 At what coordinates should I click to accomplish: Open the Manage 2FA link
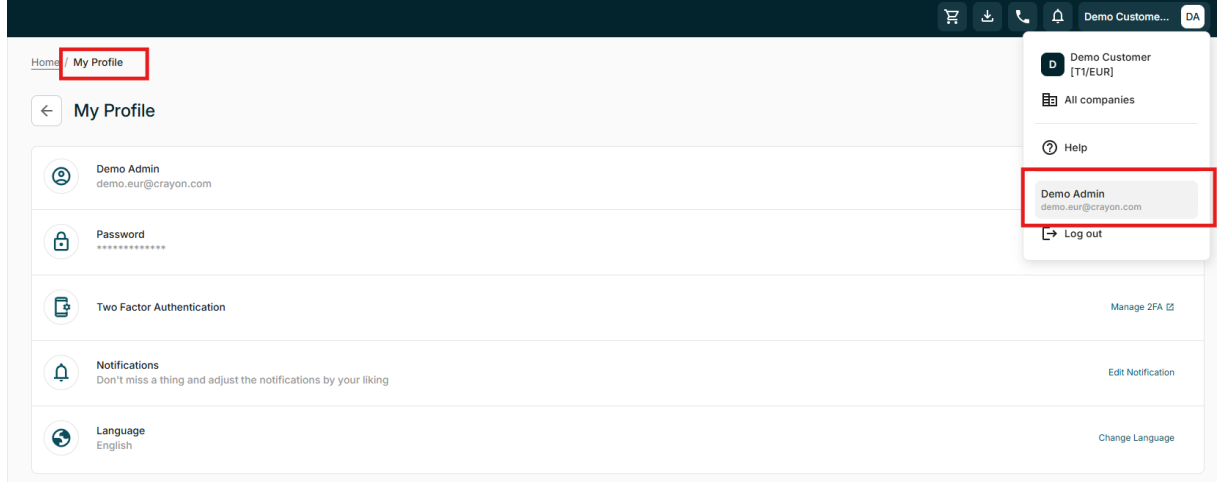pyautogui.click(x=1142, y=307)
